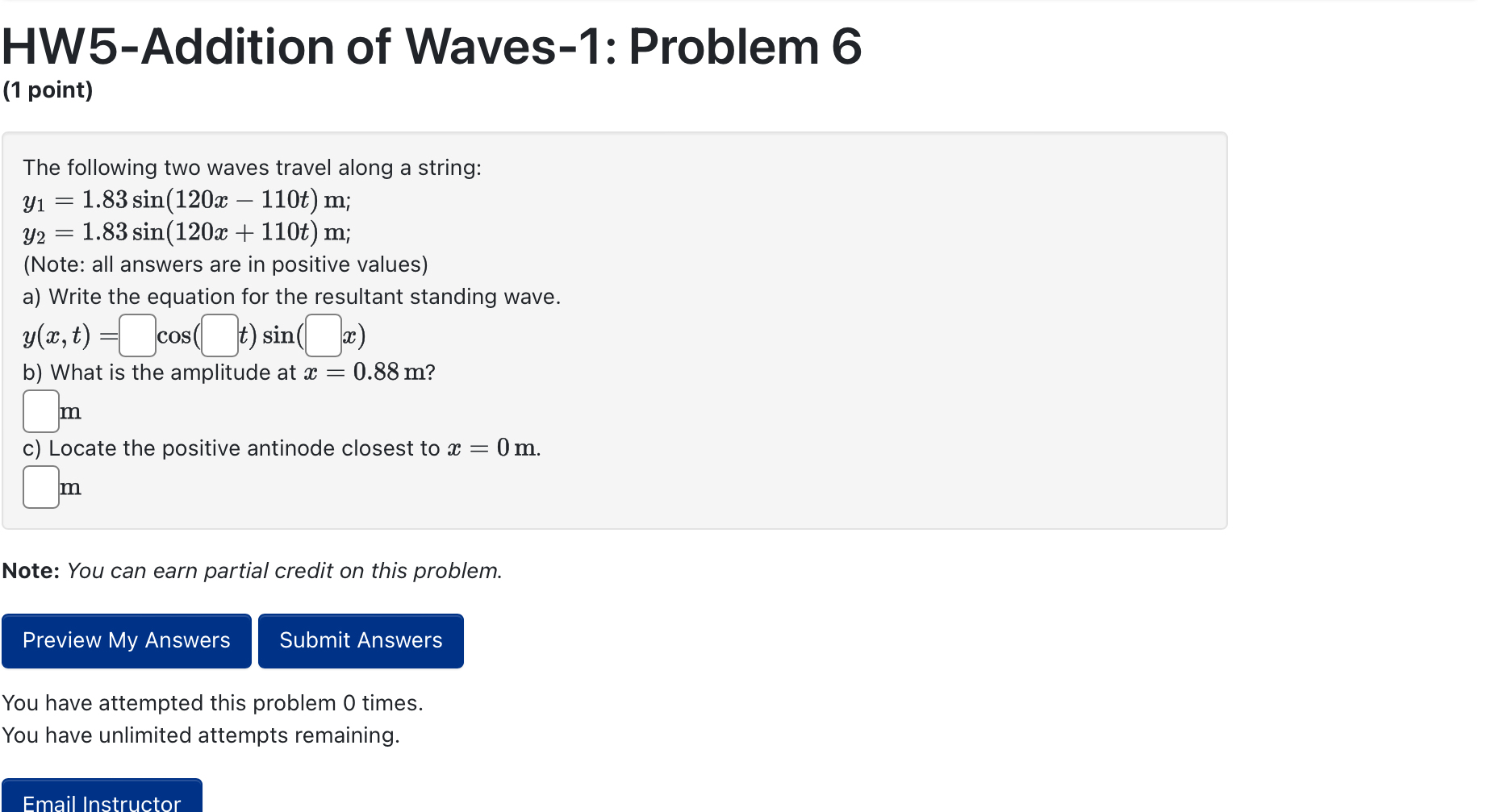Click the answer box inside sin(x)
The height and width of the screenshot is (812, 1491).
[x=322, y=335]
